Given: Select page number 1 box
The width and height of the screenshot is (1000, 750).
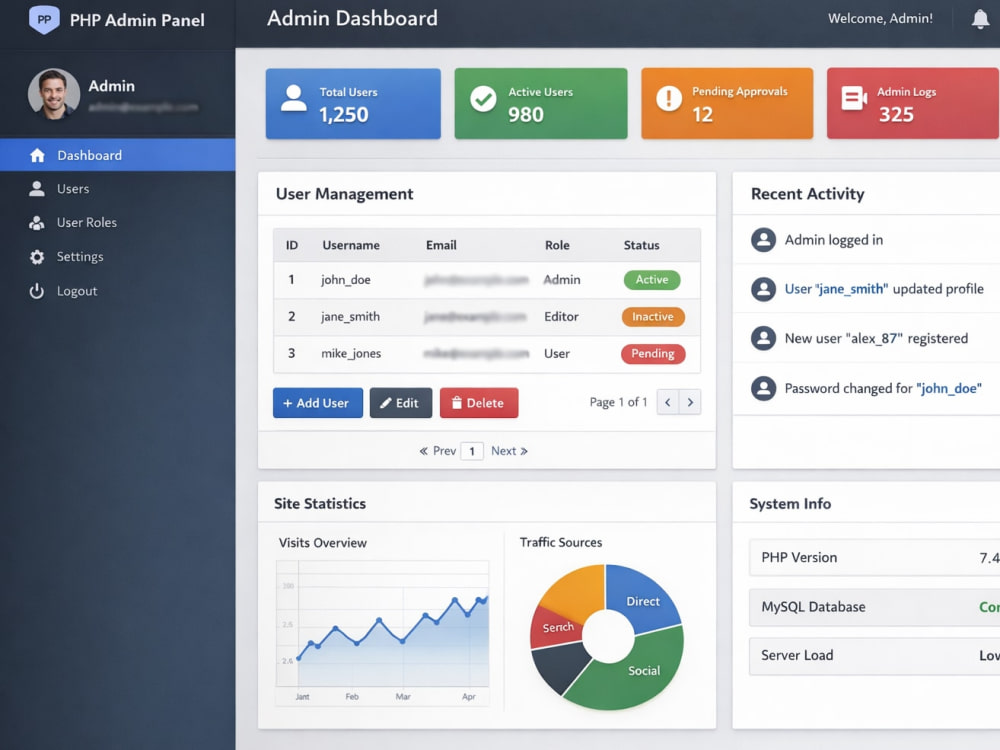Looking at the screenshot, I should pos(472,451).
